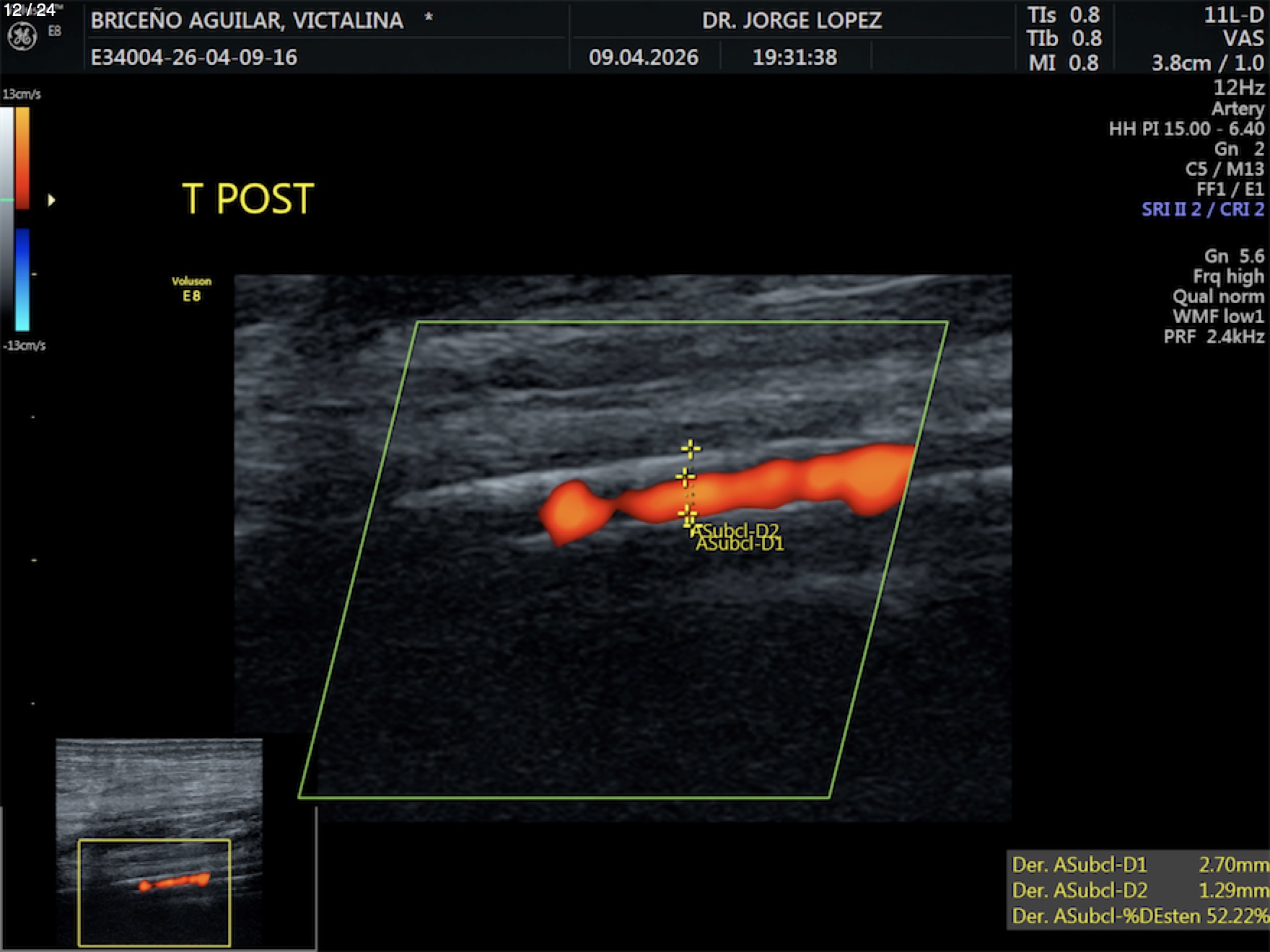Click the 12 / 24 image counter

point(30,10)
